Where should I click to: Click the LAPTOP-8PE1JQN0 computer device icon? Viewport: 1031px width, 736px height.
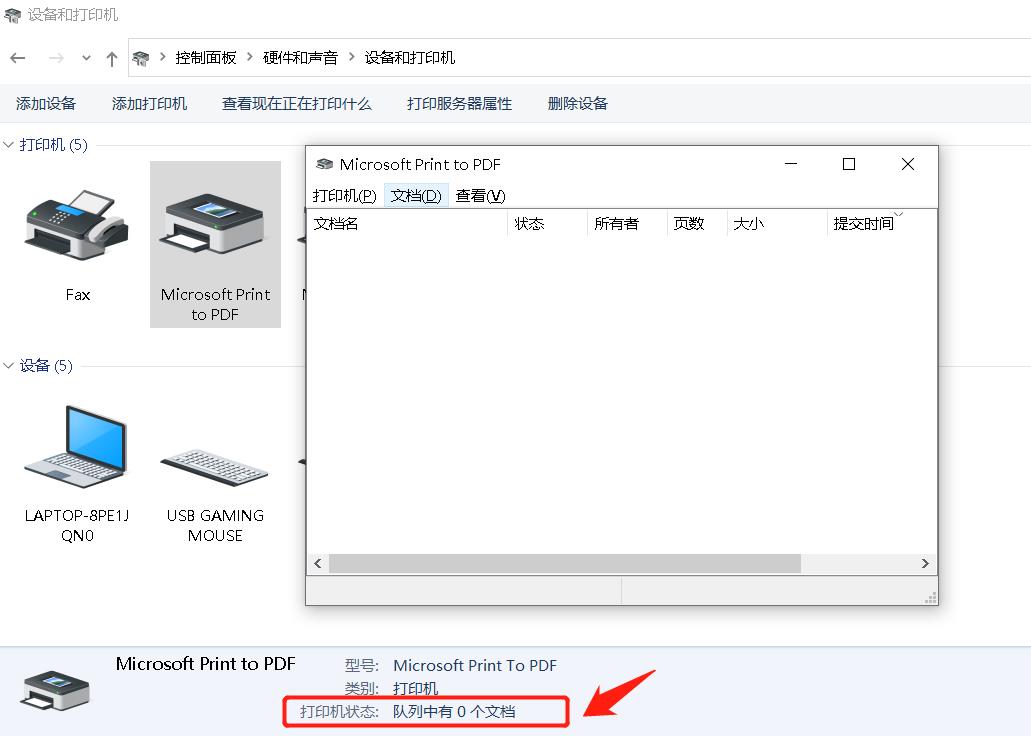pos(75,445)
